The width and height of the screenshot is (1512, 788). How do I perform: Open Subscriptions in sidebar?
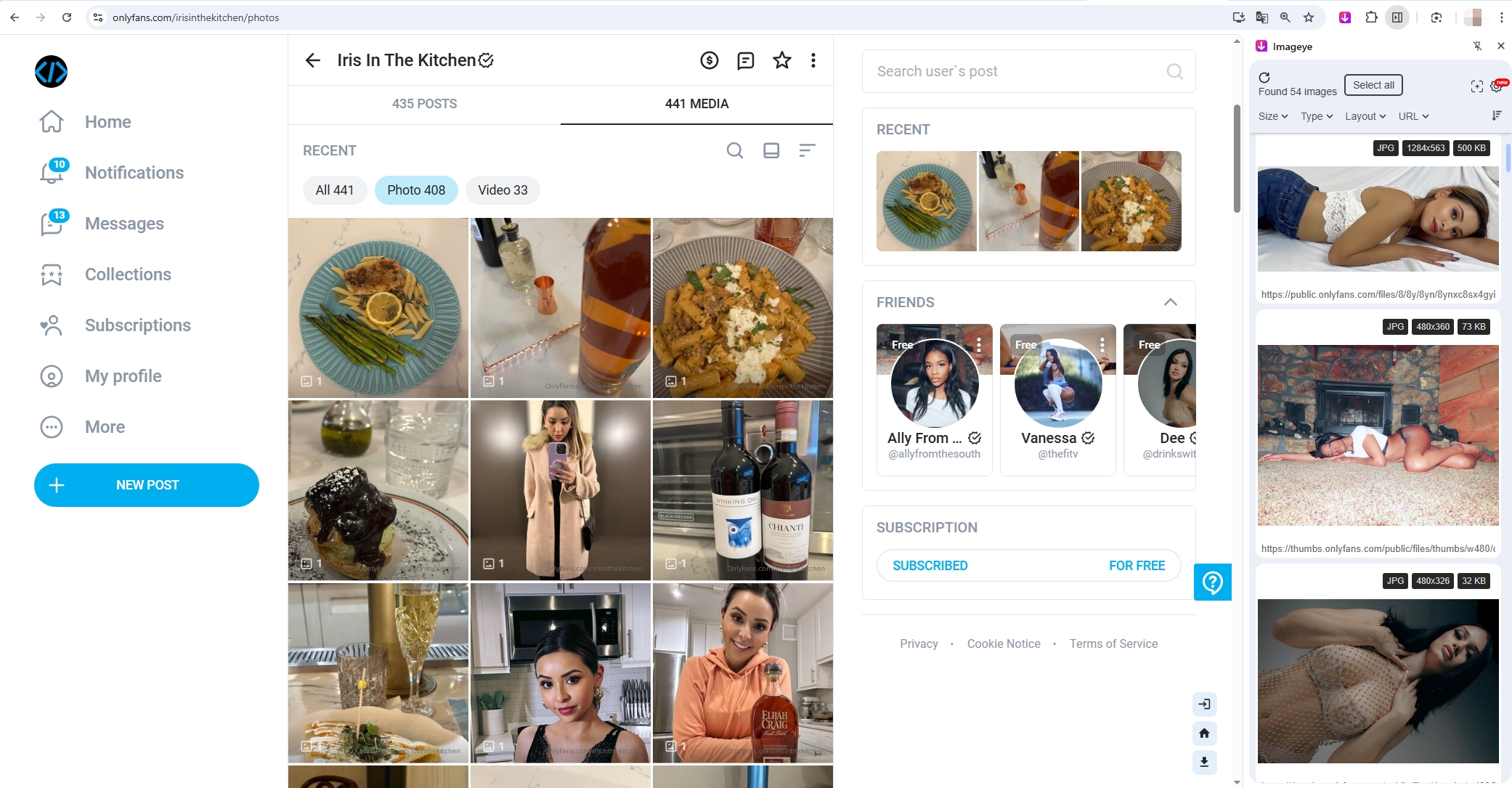click(52, 325)
